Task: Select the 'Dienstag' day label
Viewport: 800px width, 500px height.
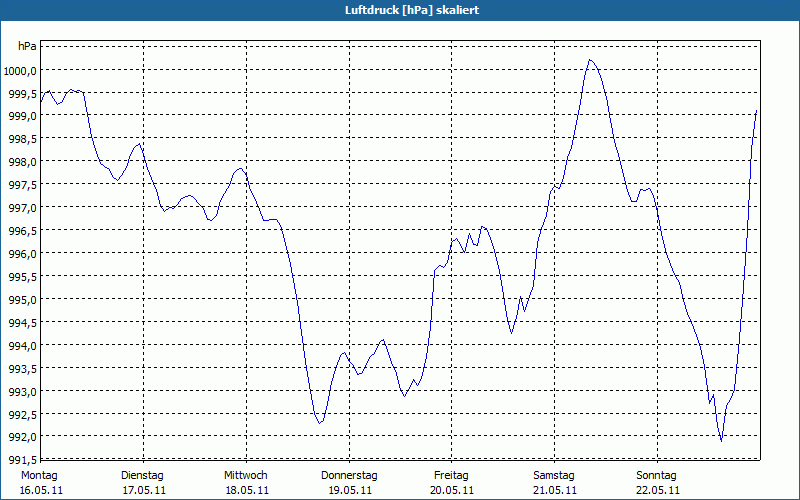Action: (x=142, y=476)
